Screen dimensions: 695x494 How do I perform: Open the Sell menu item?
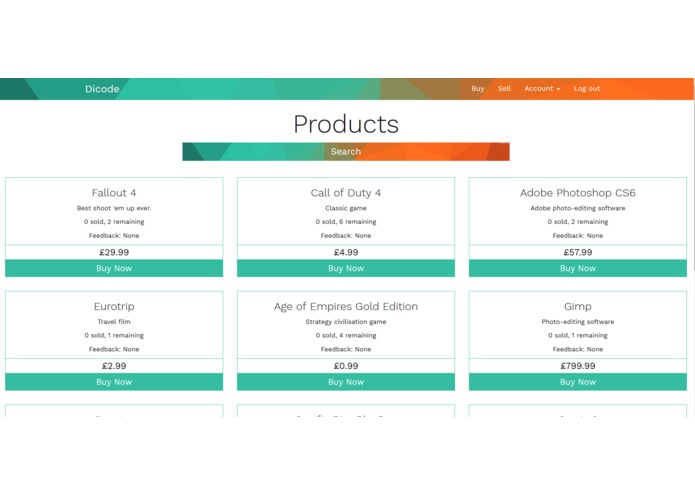[x=504, y=89]
